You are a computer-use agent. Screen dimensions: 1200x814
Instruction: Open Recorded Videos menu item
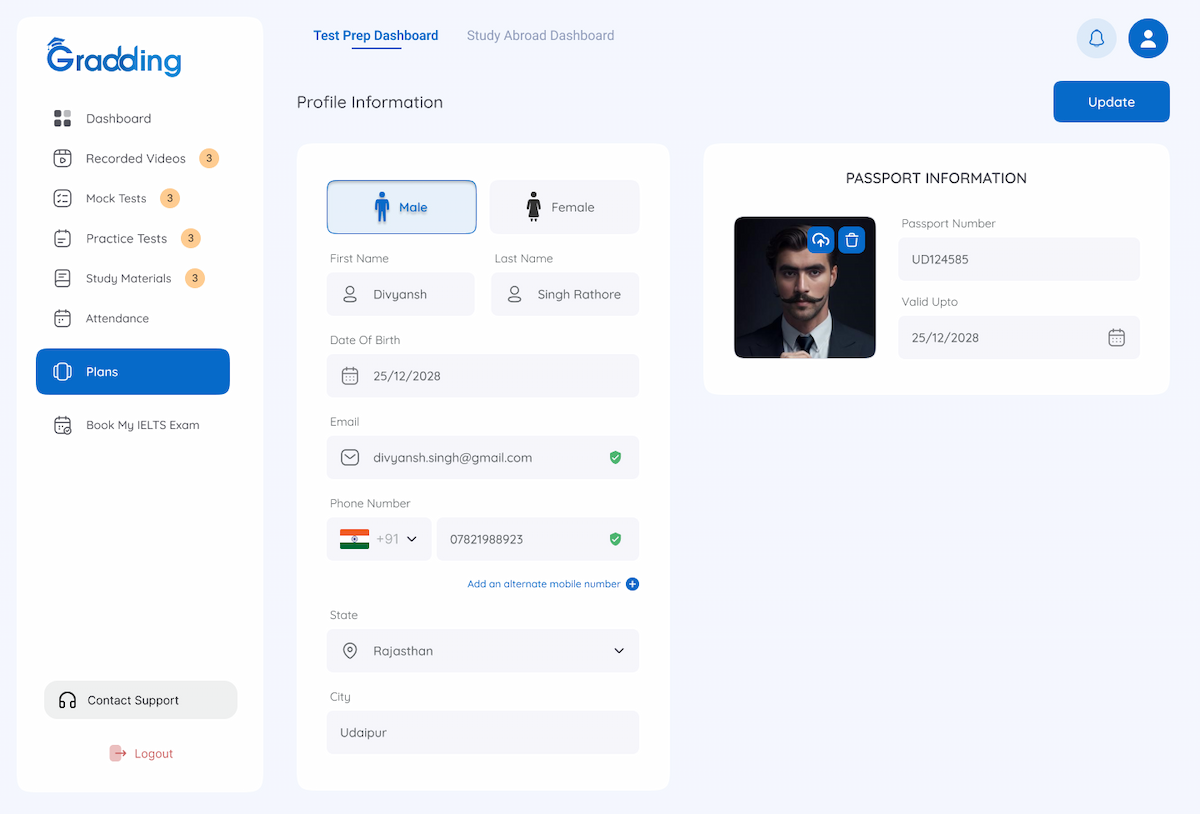coord(135,158)
